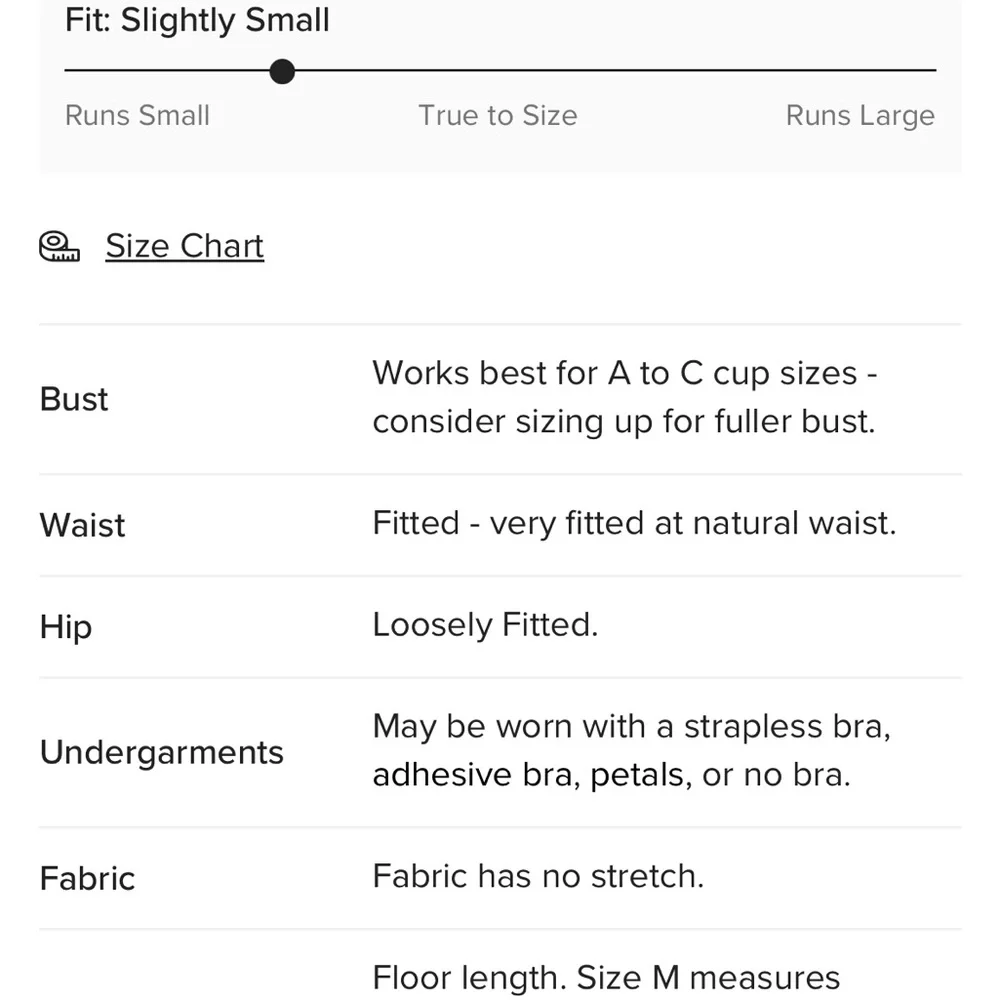Click the measuring tape icon
1000x1000 pixels.
(x=59, y=246)
